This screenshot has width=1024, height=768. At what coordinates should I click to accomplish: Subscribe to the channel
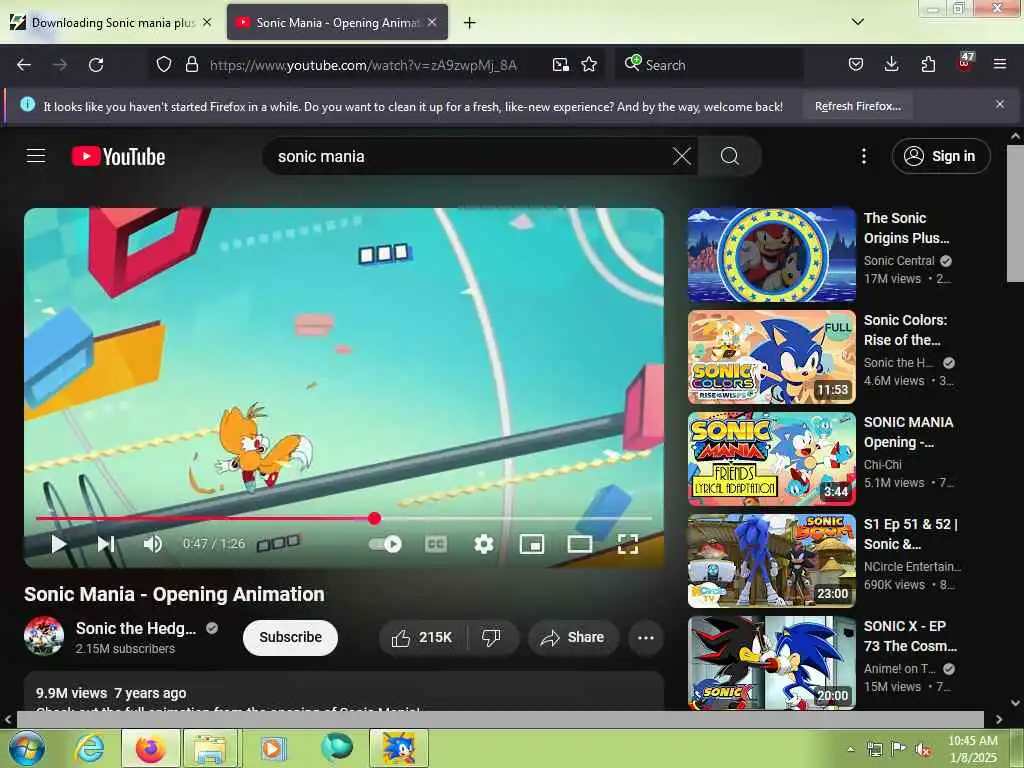[x=291, y=637]
